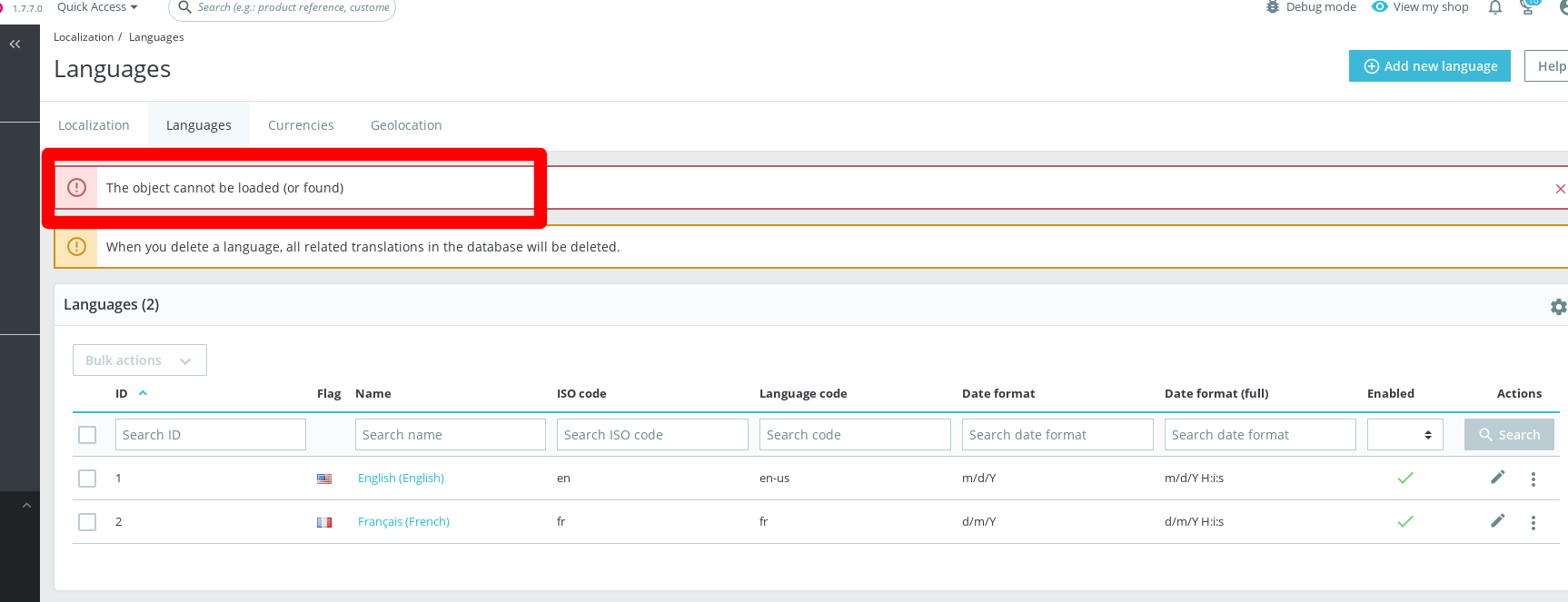Click Languages in the breadcrumb
This screenshot has height=602, width=1568.
click(156, 37)
